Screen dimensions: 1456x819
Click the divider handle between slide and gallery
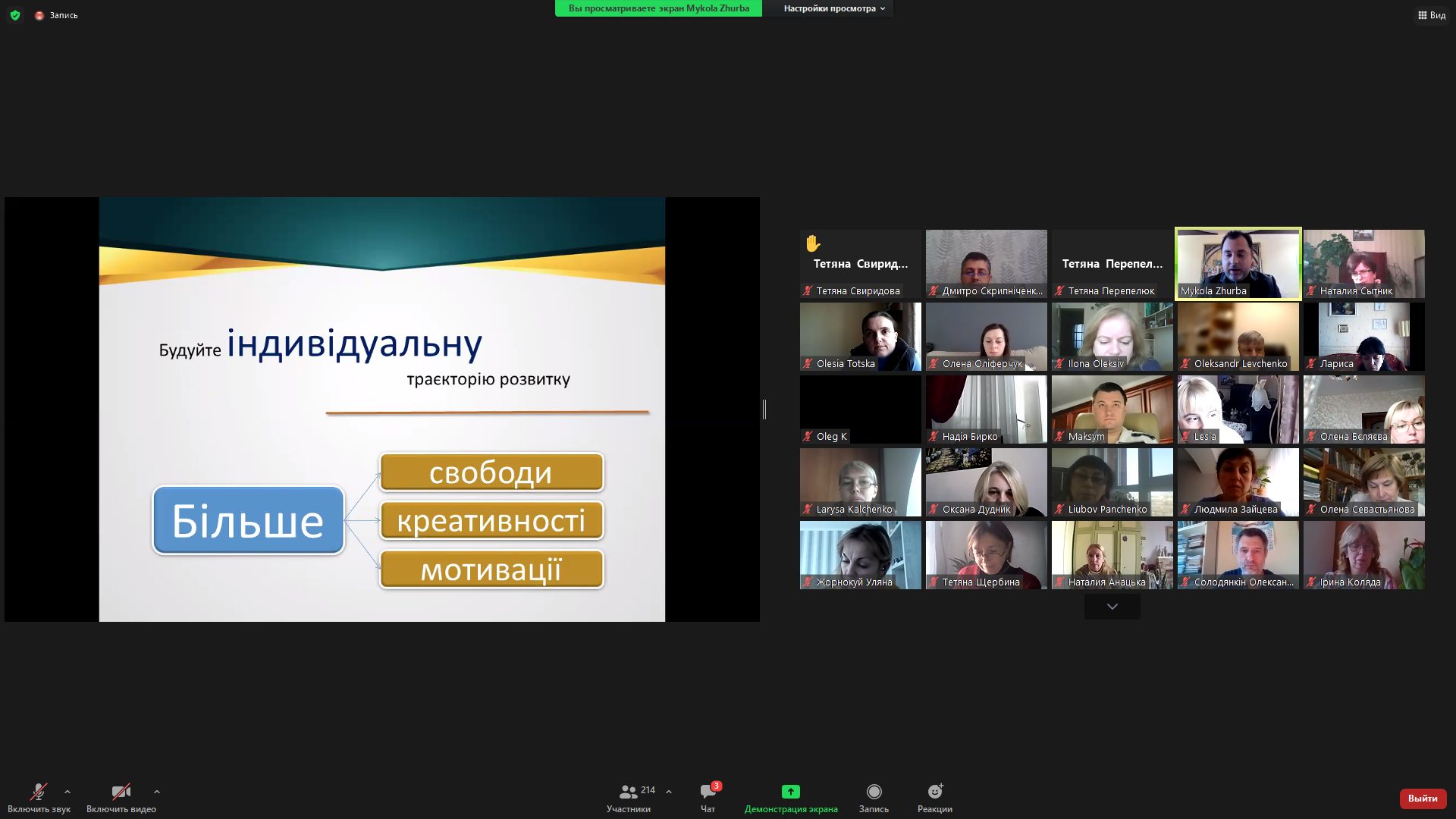764,409
